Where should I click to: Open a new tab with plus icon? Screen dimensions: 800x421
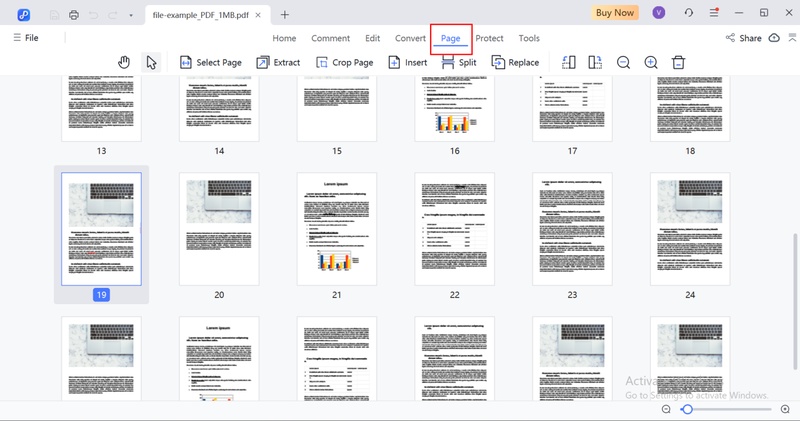(x=285, y=15)
